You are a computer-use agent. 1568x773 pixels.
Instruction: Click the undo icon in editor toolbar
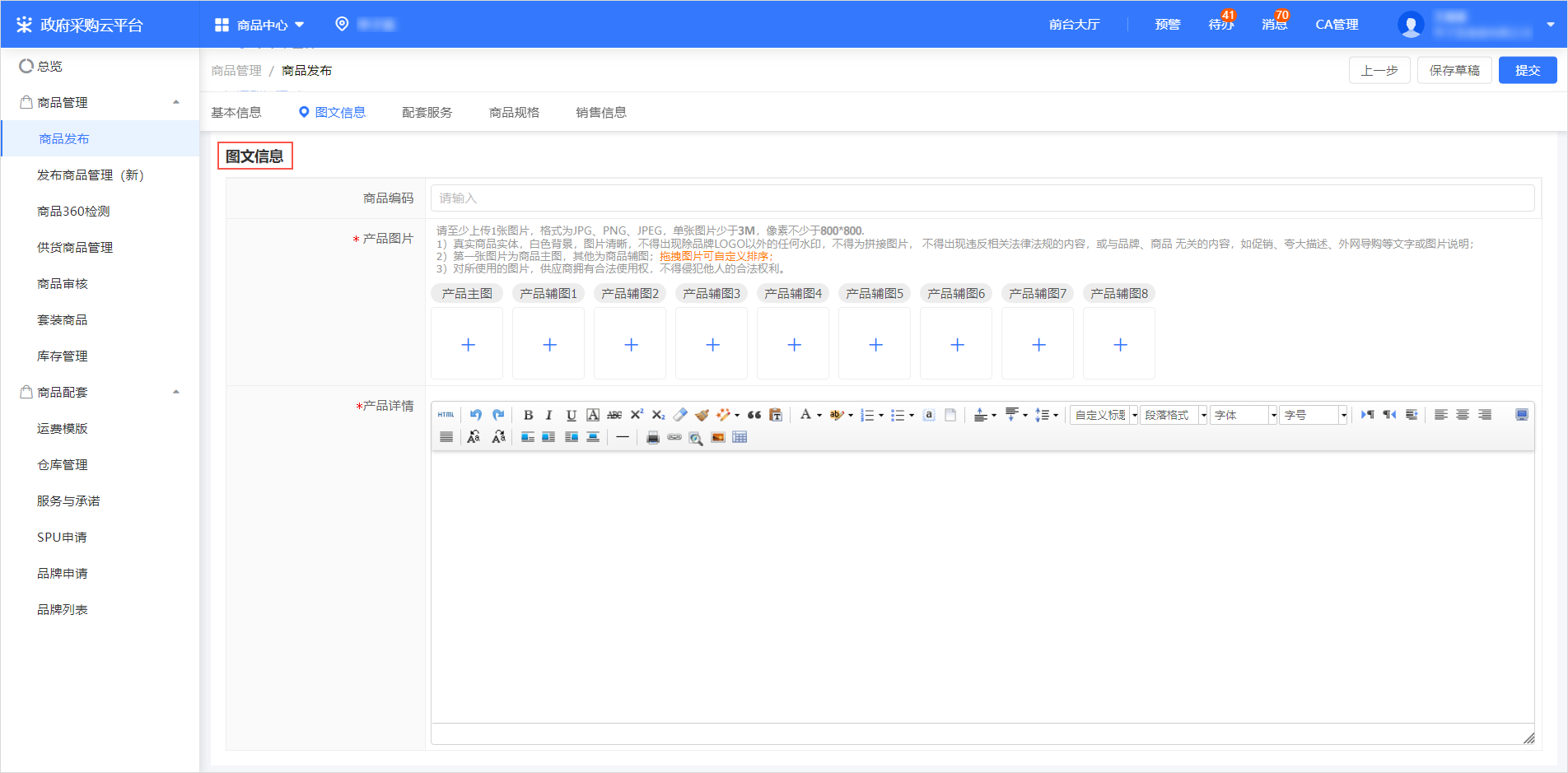(x=475, y=415)
